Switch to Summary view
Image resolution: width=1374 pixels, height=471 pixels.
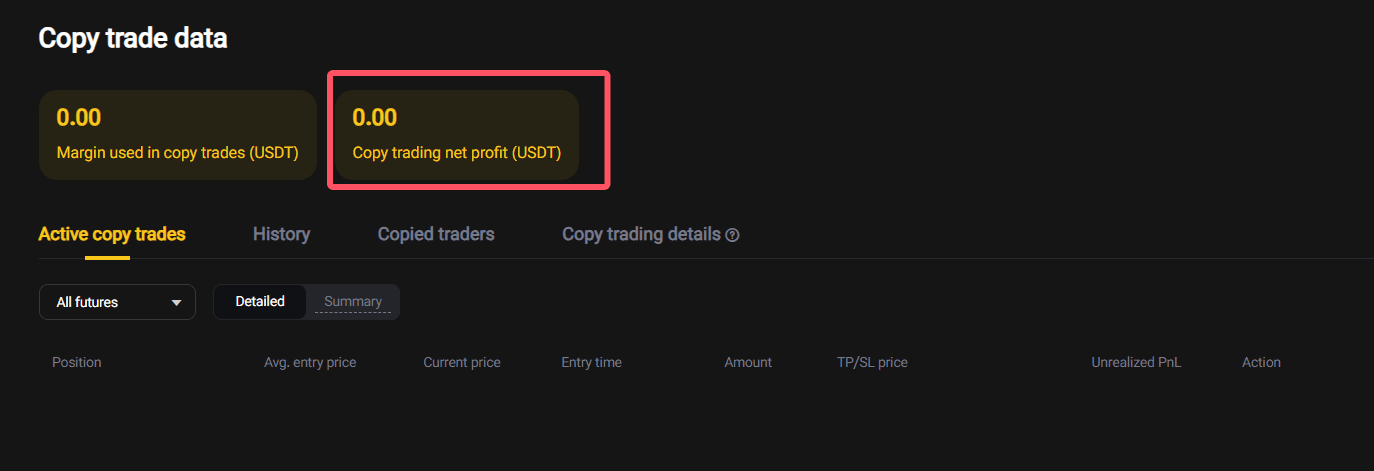pyautogui.click(x=352, y=301)
